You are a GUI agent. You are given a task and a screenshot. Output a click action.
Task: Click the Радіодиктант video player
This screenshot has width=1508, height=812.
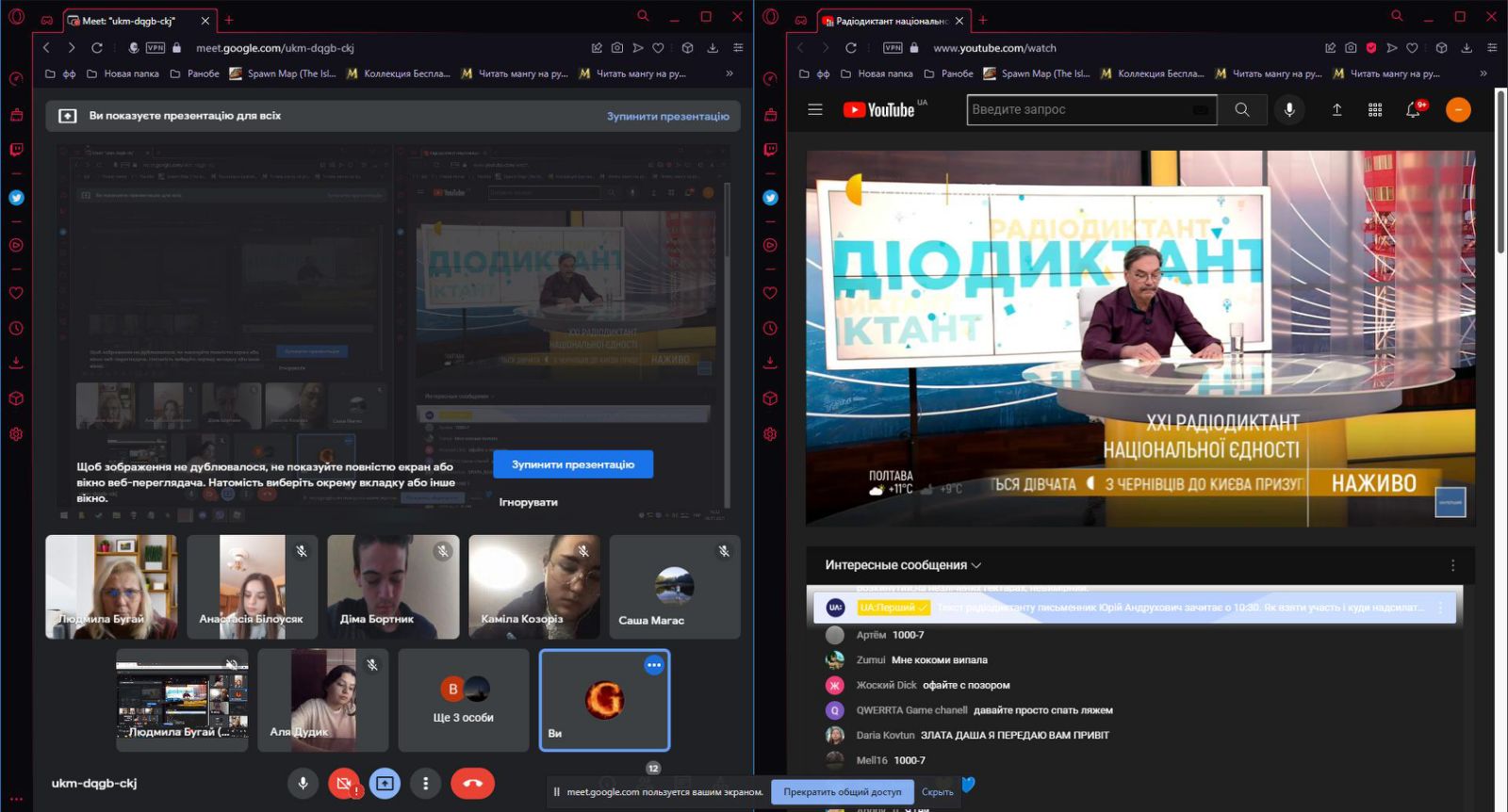click(1140, 337)
